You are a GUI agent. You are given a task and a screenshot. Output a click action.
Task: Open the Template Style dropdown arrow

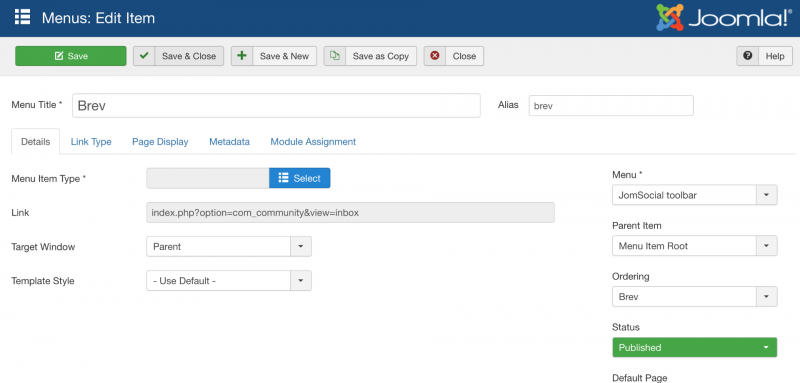(x=301, y=280)
